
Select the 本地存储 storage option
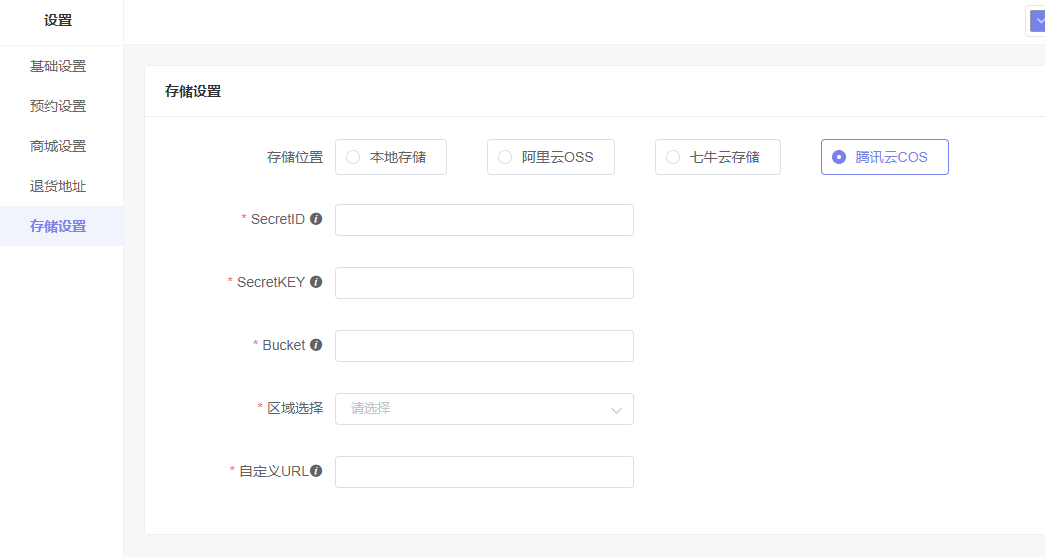[x=391, y=157]
